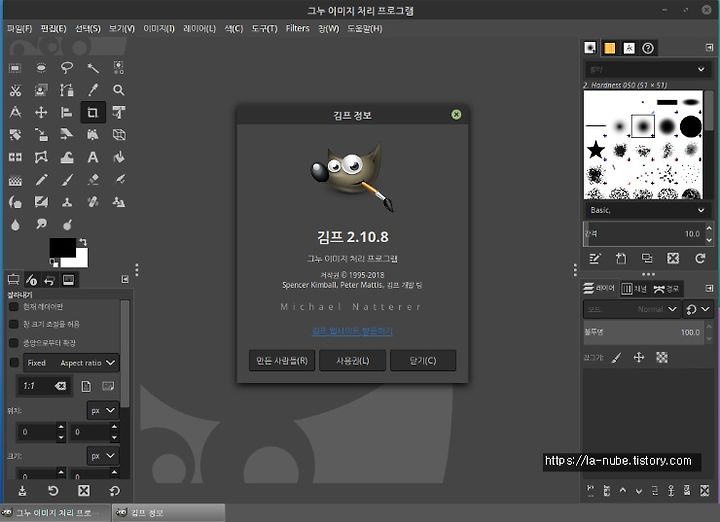Open the position unit px dropdown
This screenshot has width=720, height=522.
point(103,410)
